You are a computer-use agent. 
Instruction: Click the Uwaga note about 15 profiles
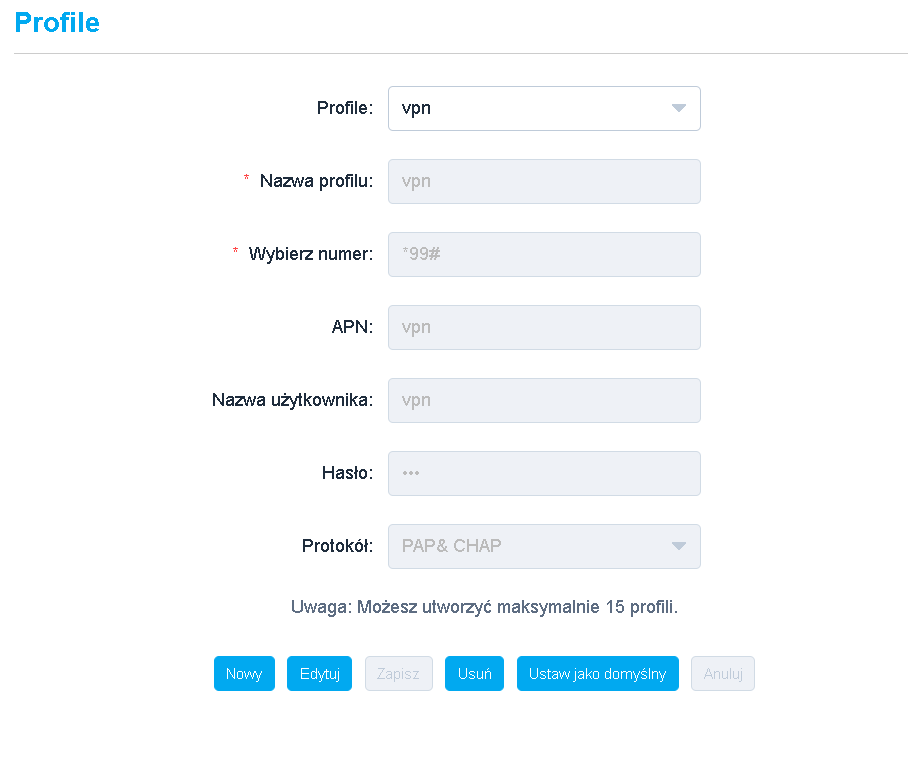click(x=484, y=607)
